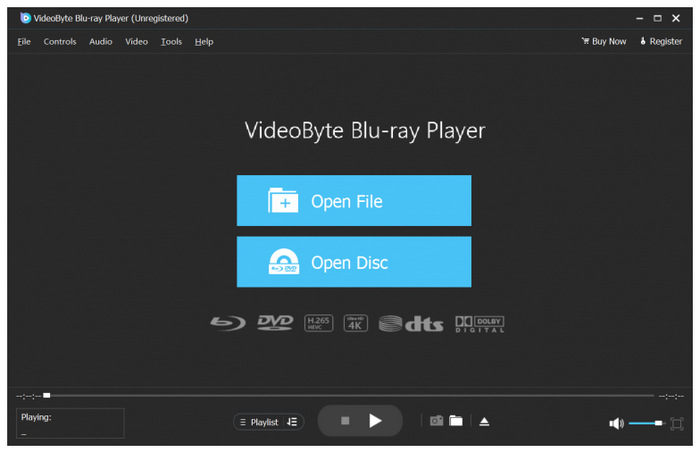Click the playback progress bar handle
700x453 pixels.
pyautogui.click(x=46, y=395)
